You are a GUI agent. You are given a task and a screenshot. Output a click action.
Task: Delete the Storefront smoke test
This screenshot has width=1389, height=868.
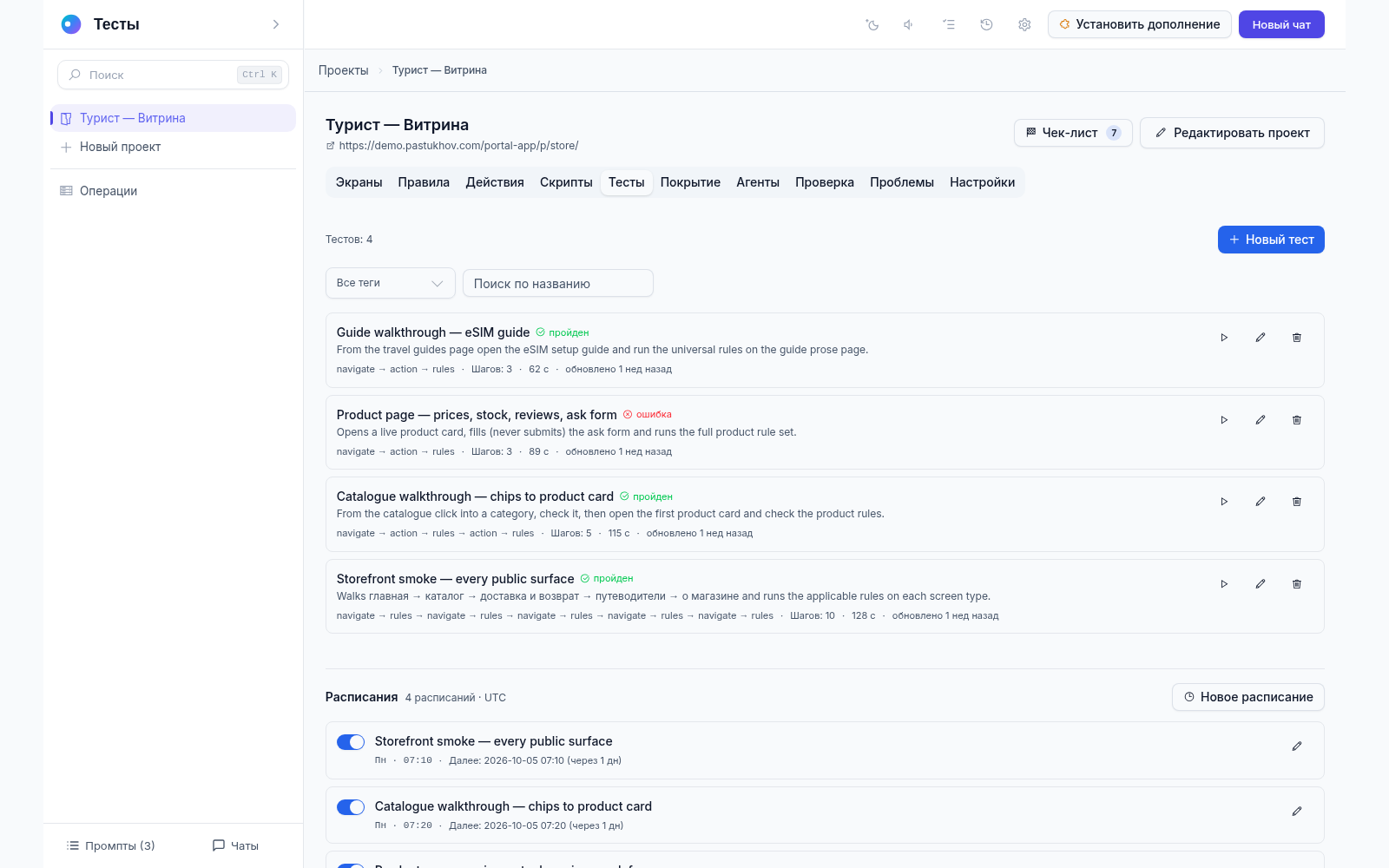pyautogui.click(x=1297, y=584)
